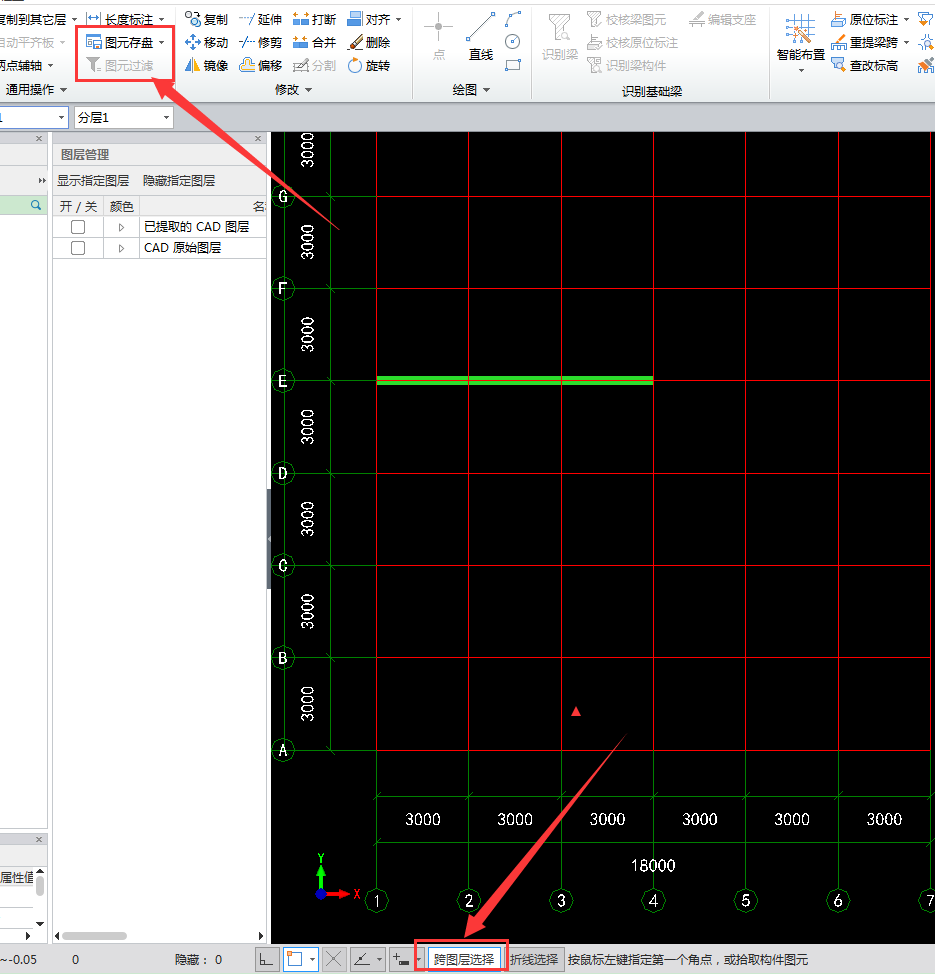Click axis number 4 bubble

coord(653,901)
